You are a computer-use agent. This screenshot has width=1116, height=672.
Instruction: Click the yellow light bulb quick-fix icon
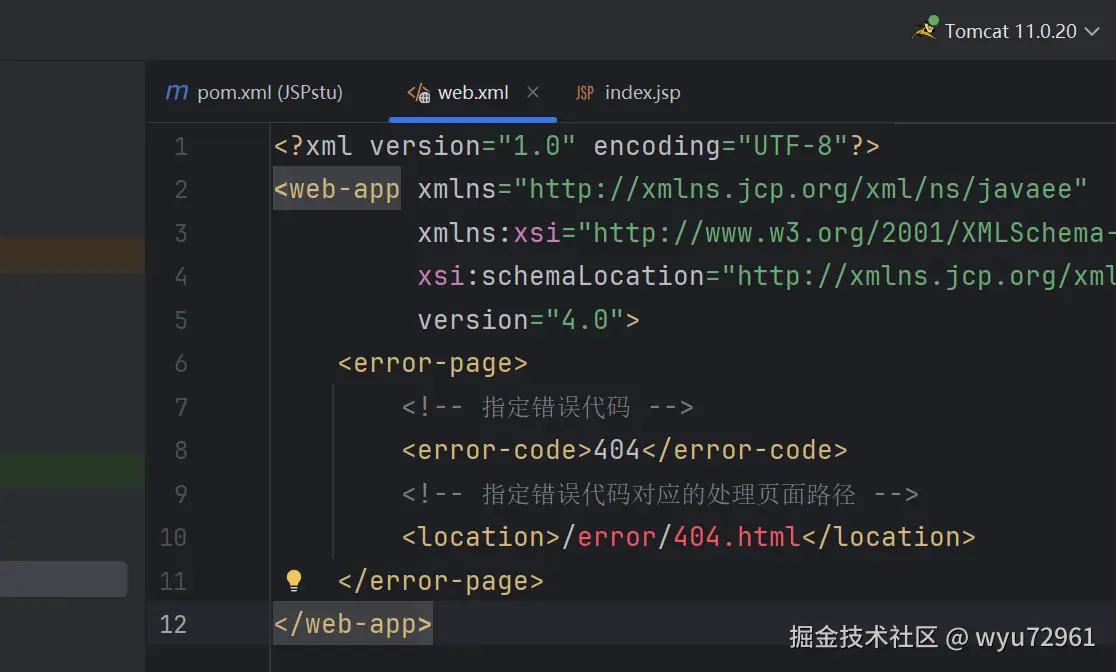coord(293,581)
